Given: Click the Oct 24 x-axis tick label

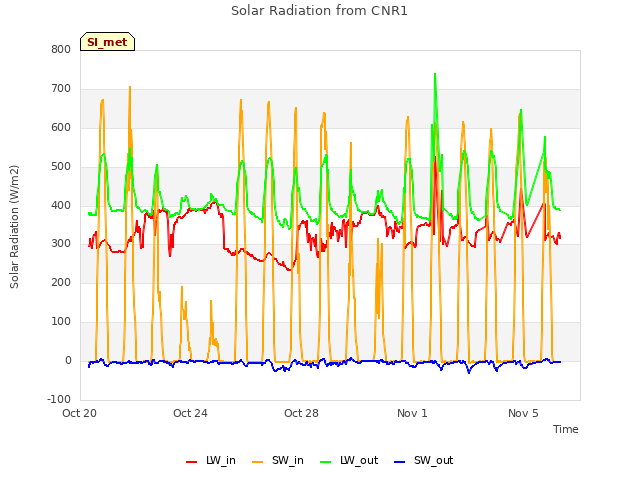Looking at the screenshot, I should click(190, 413).
